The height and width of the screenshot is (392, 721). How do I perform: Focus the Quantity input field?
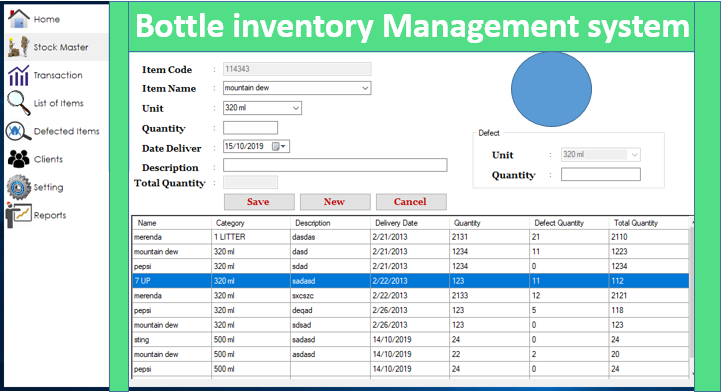[250, 128]
